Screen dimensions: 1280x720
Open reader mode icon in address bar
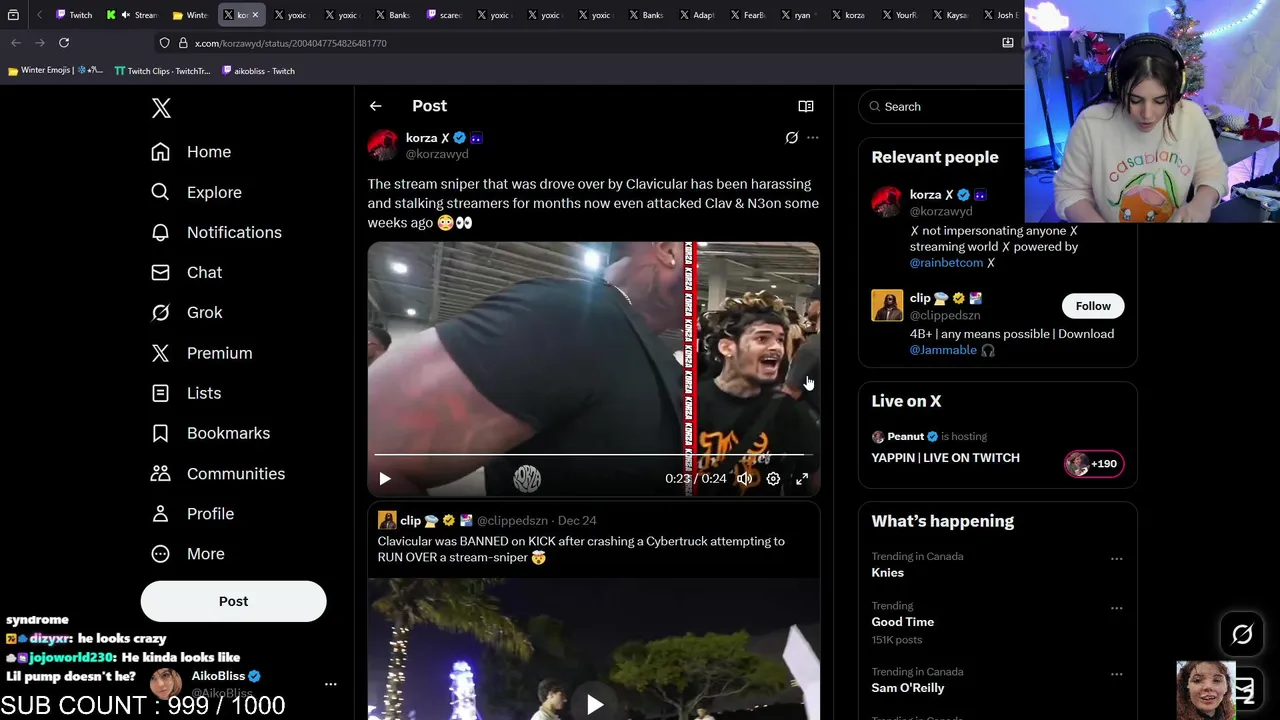(1008, 43)
